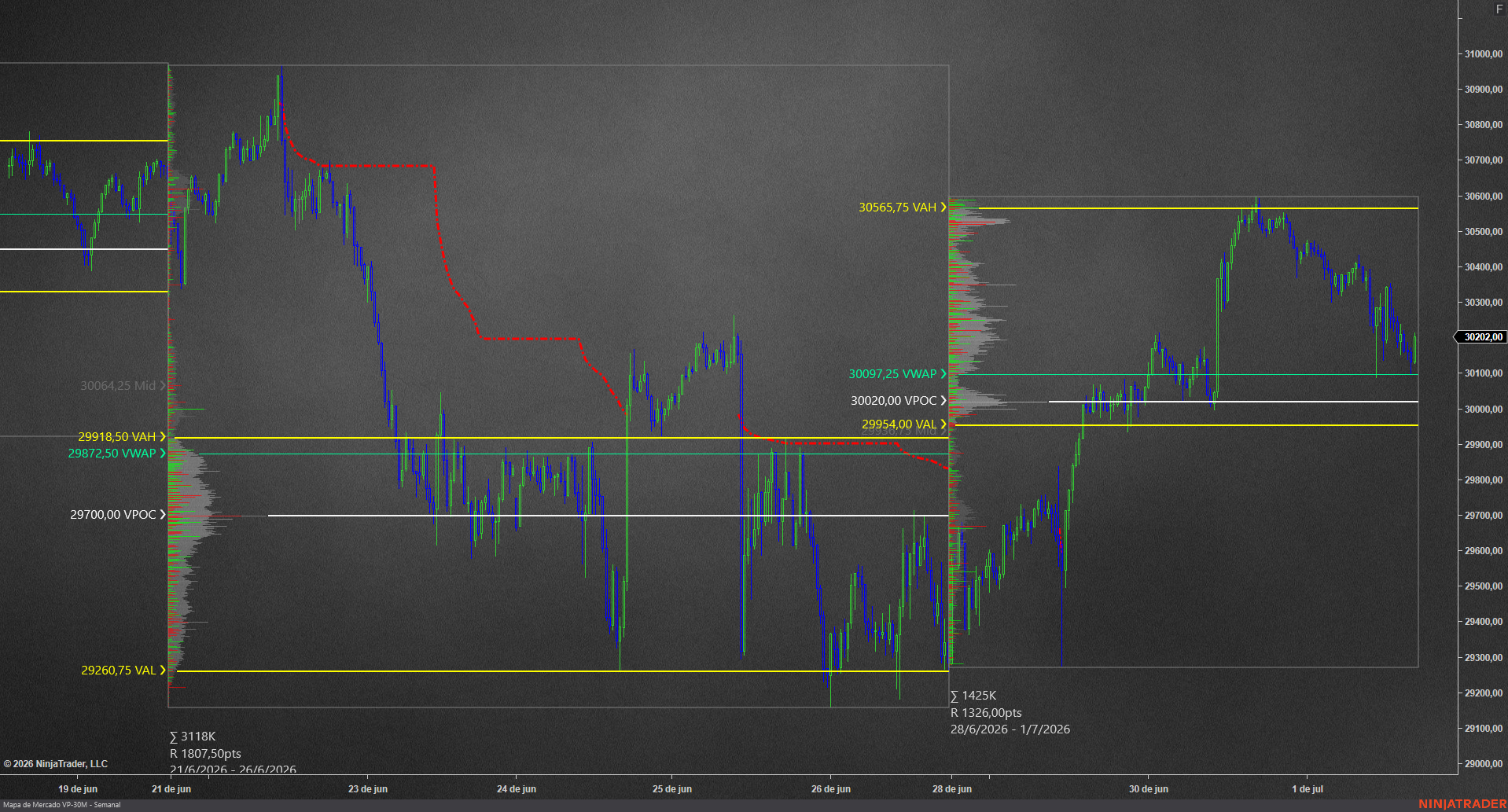This screenshot has width=1508, height=812.
Task: Click the © 2026 NinjaTrader, LLC notice
Action: [x=56, y=764]
